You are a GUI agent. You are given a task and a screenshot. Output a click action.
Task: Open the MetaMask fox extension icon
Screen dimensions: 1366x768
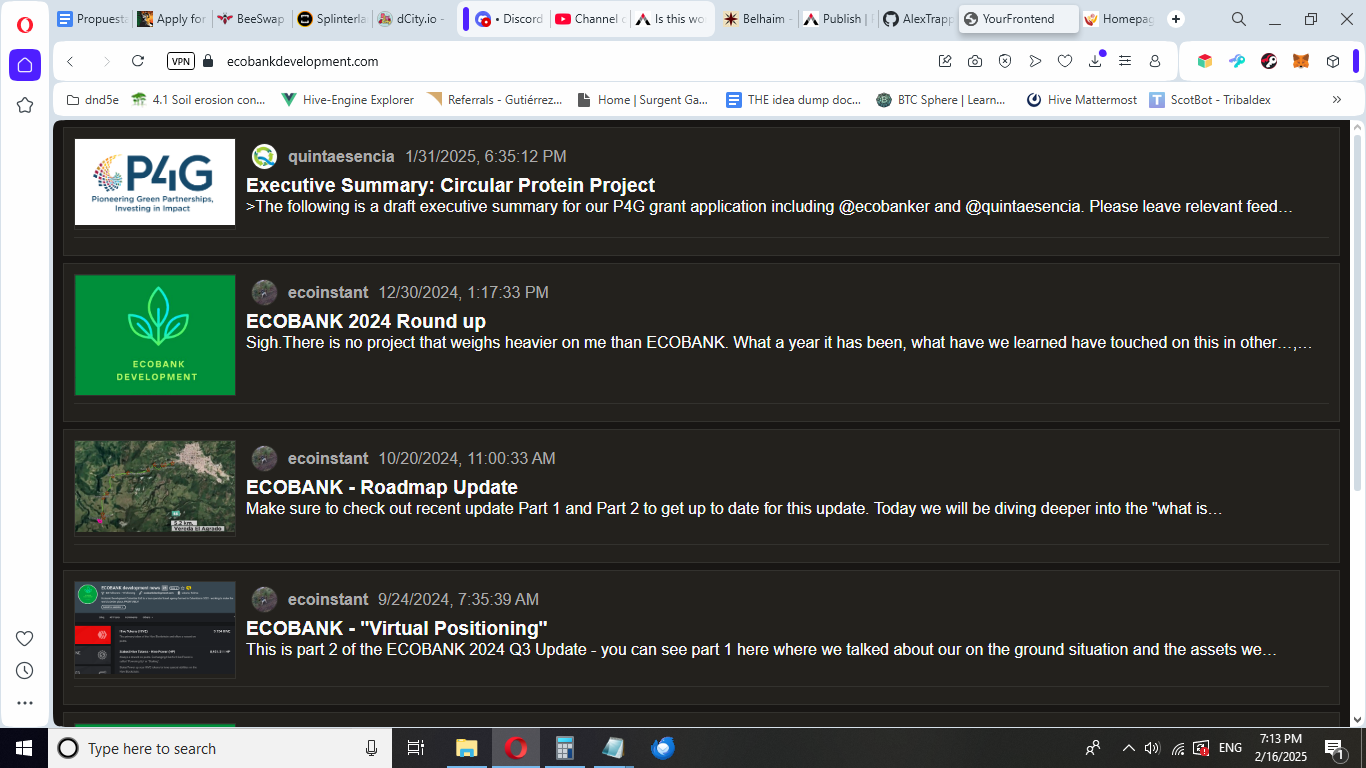tap(1301, 61)
